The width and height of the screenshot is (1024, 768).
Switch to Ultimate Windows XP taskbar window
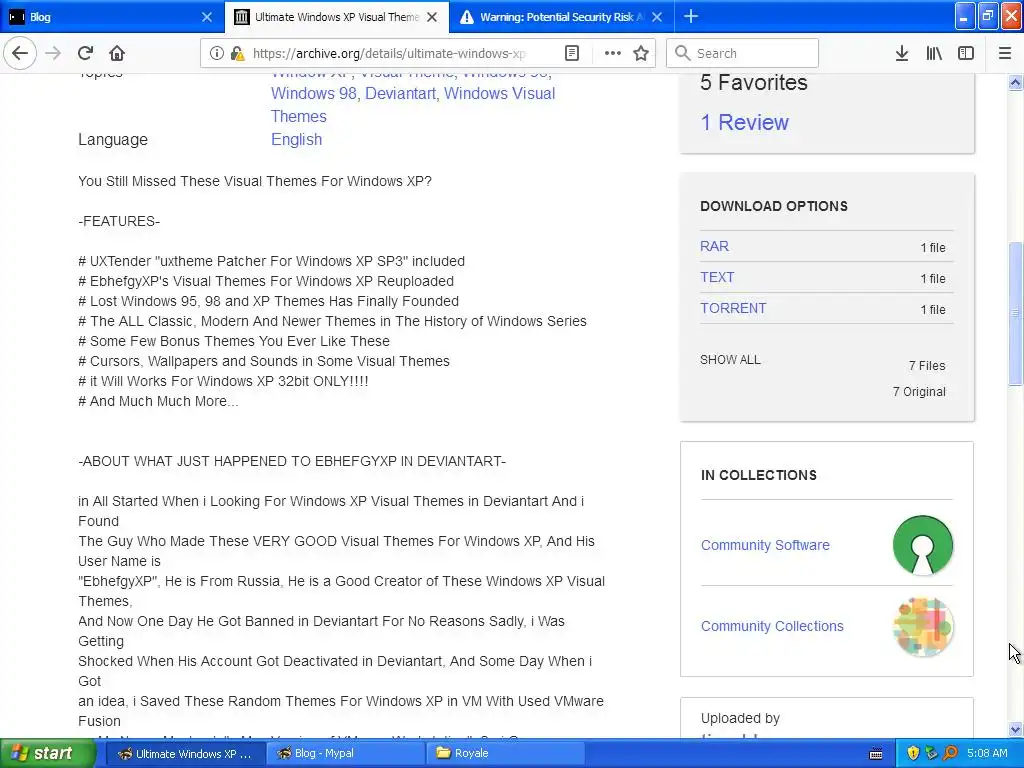[x=184, y=754]
